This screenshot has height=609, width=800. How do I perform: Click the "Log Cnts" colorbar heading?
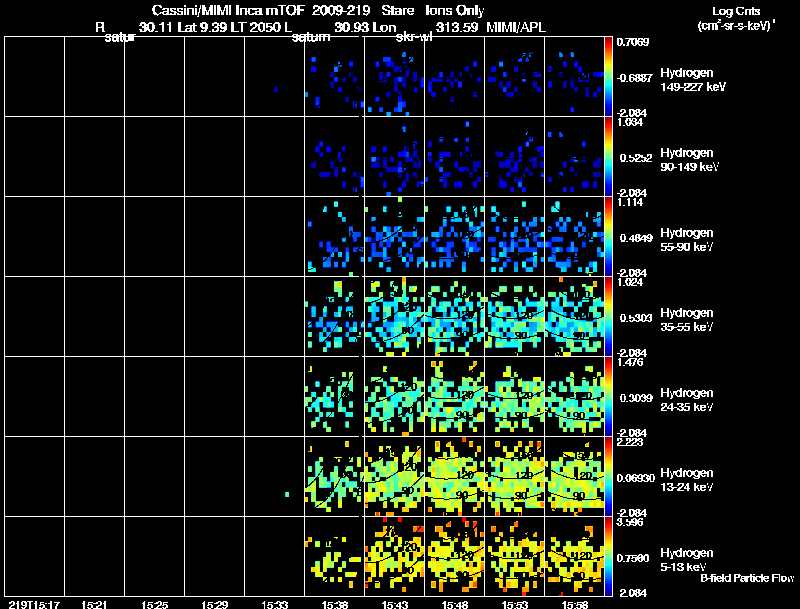click(736, 11)
